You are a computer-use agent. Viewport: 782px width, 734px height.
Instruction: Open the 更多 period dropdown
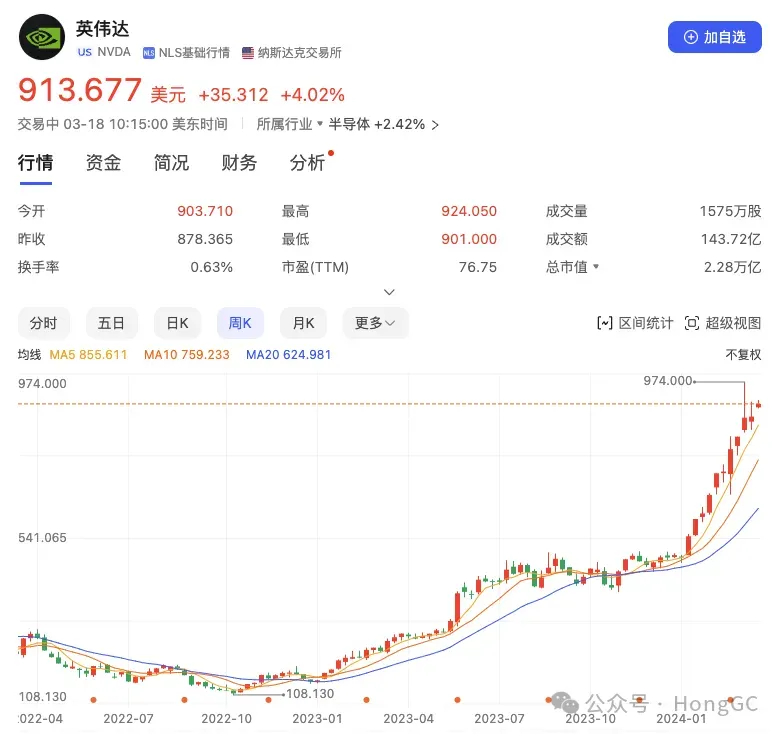pos(375,323)
